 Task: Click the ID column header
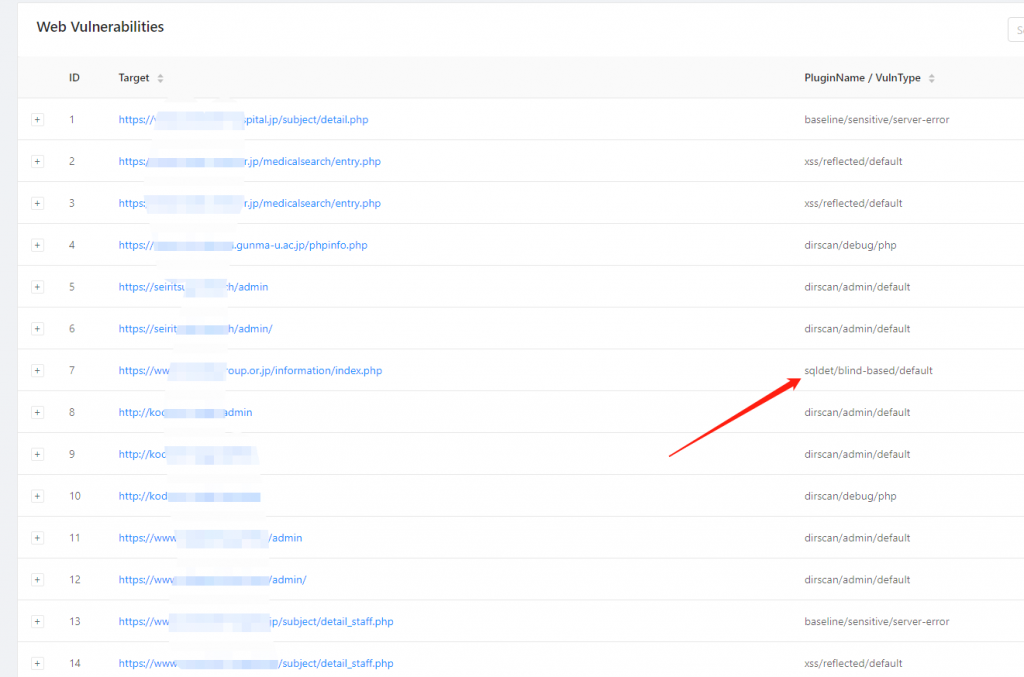[x=74, y=78]
